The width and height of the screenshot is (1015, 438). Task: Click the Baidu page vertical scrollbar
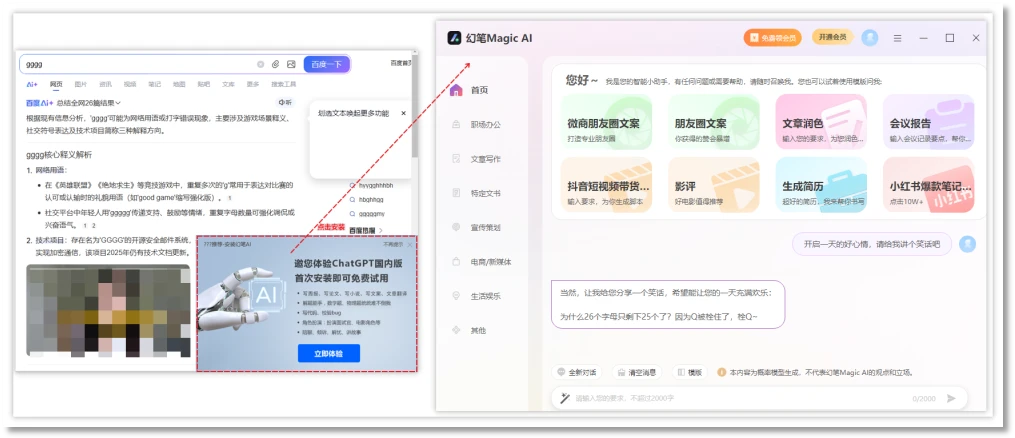pyautogui.click(x=414, y=107)
